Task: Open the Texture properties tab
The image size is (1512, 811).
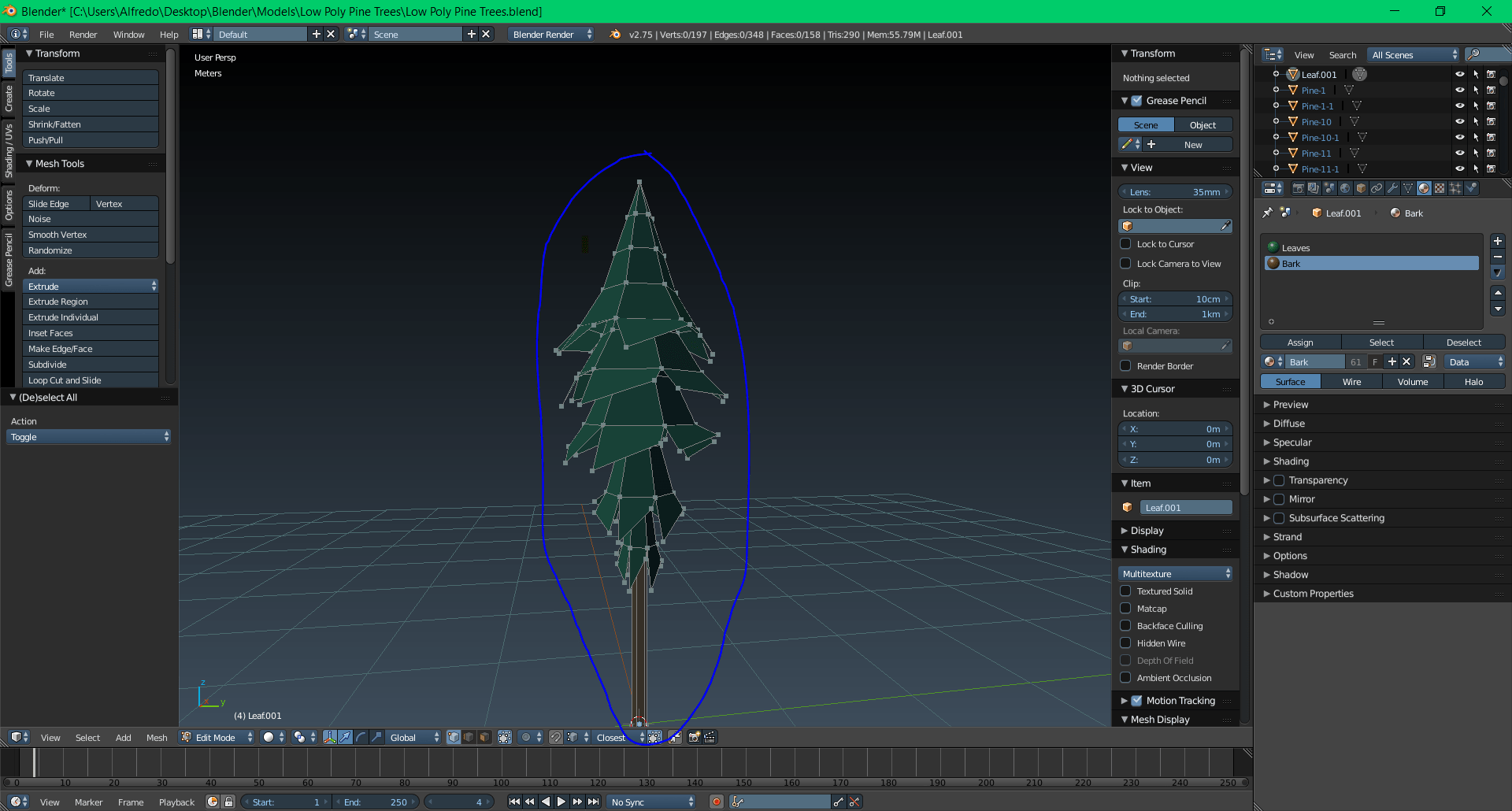Action: [x=1440, y=188]
